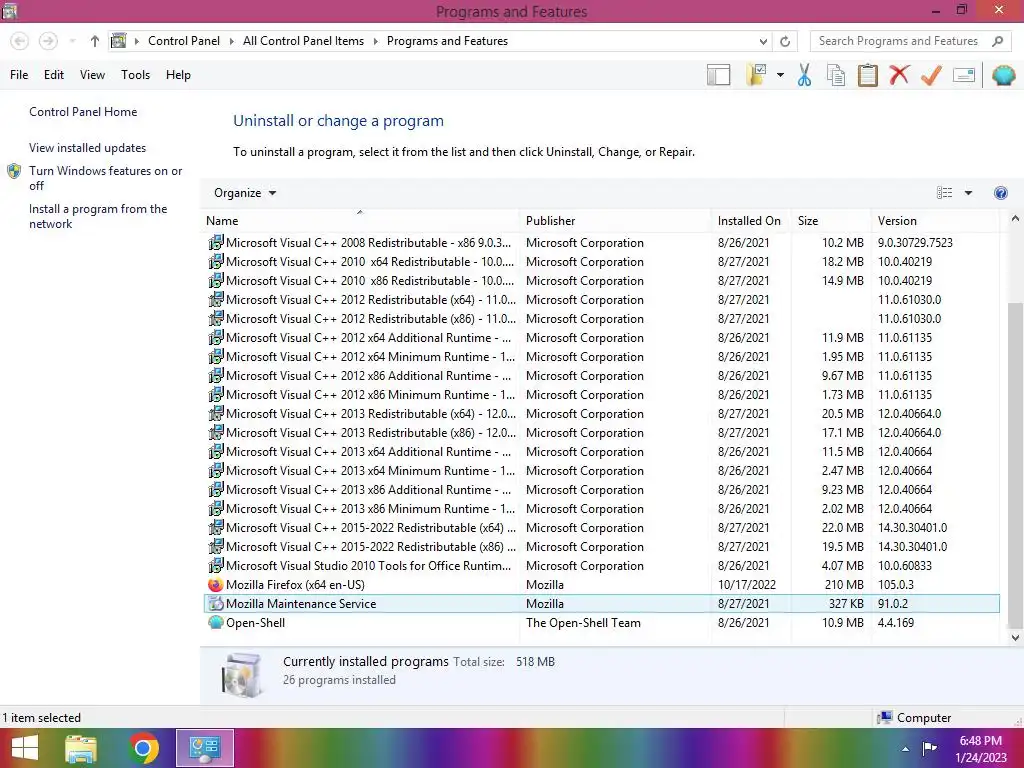Click the list scrollbar down arrow
This screenshot has height=768, width=1024.
pos(1015,637)
